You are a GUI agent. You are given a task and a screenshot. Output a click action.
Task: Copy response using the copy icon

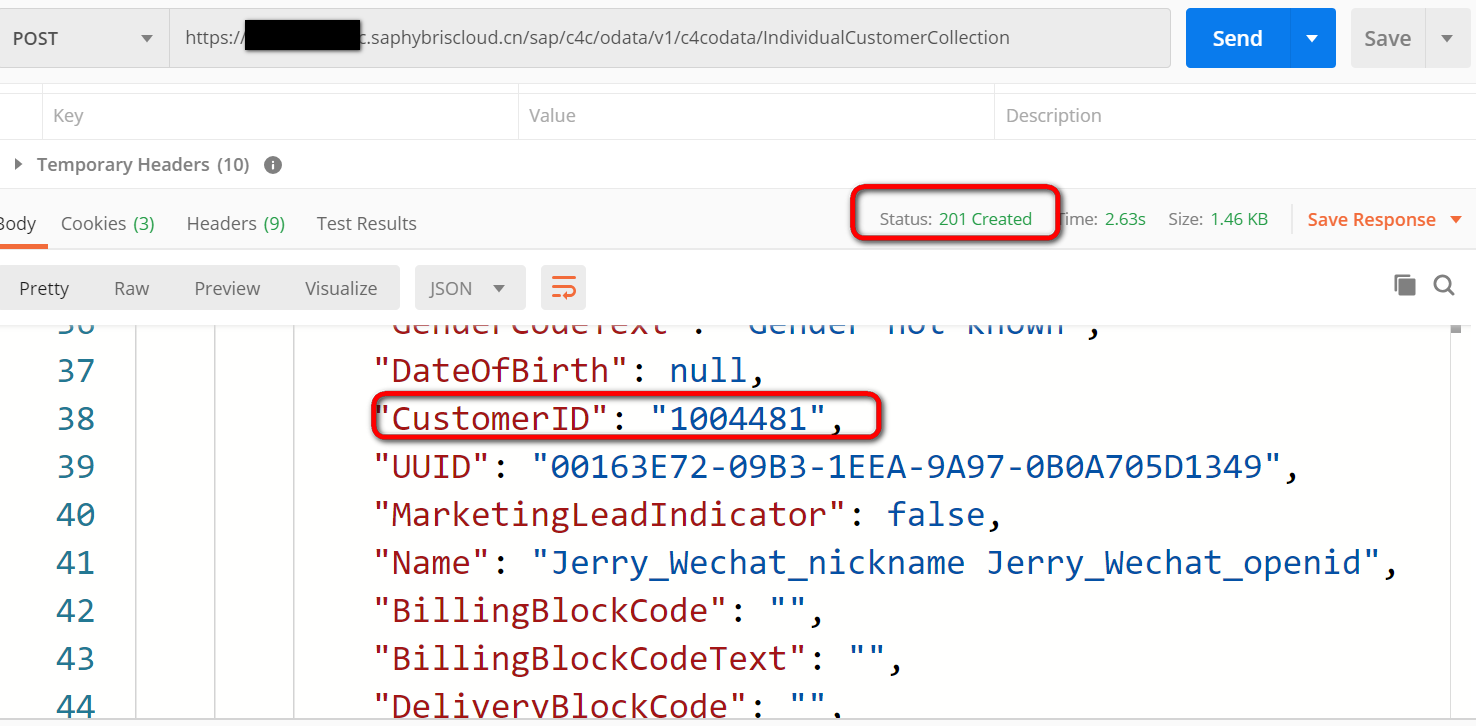[1405, 286]
